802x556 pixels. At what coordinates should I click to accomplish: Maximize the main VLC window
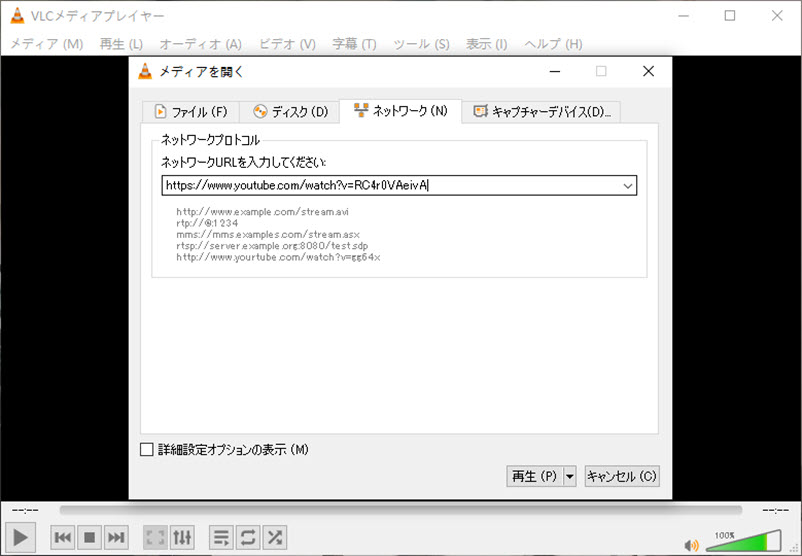pos(730,16)
